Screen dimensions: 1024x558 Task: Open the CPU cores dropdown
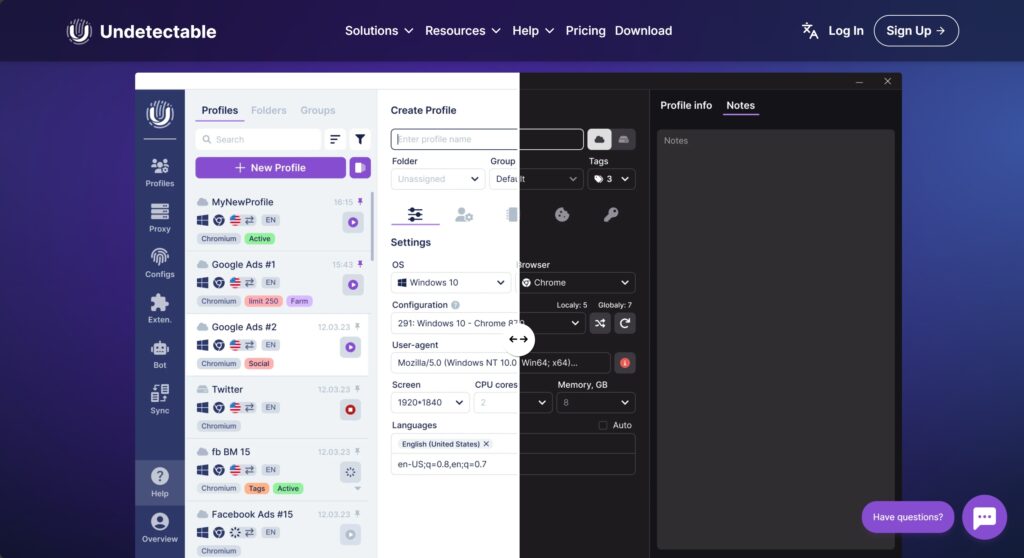point(513,402)
